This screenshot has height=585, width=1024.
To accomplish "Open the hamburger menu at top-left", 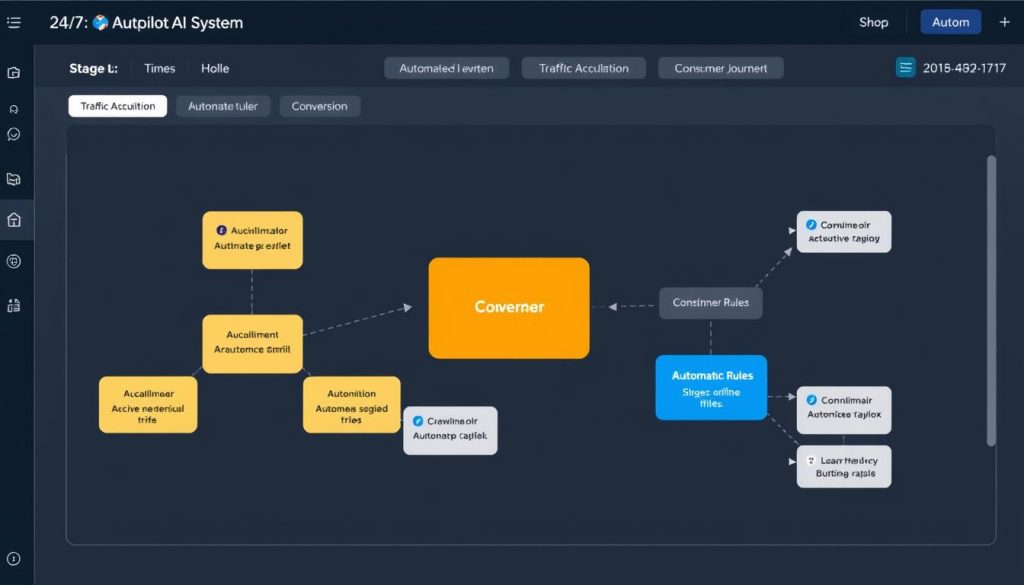I will [x=14, y=22].
